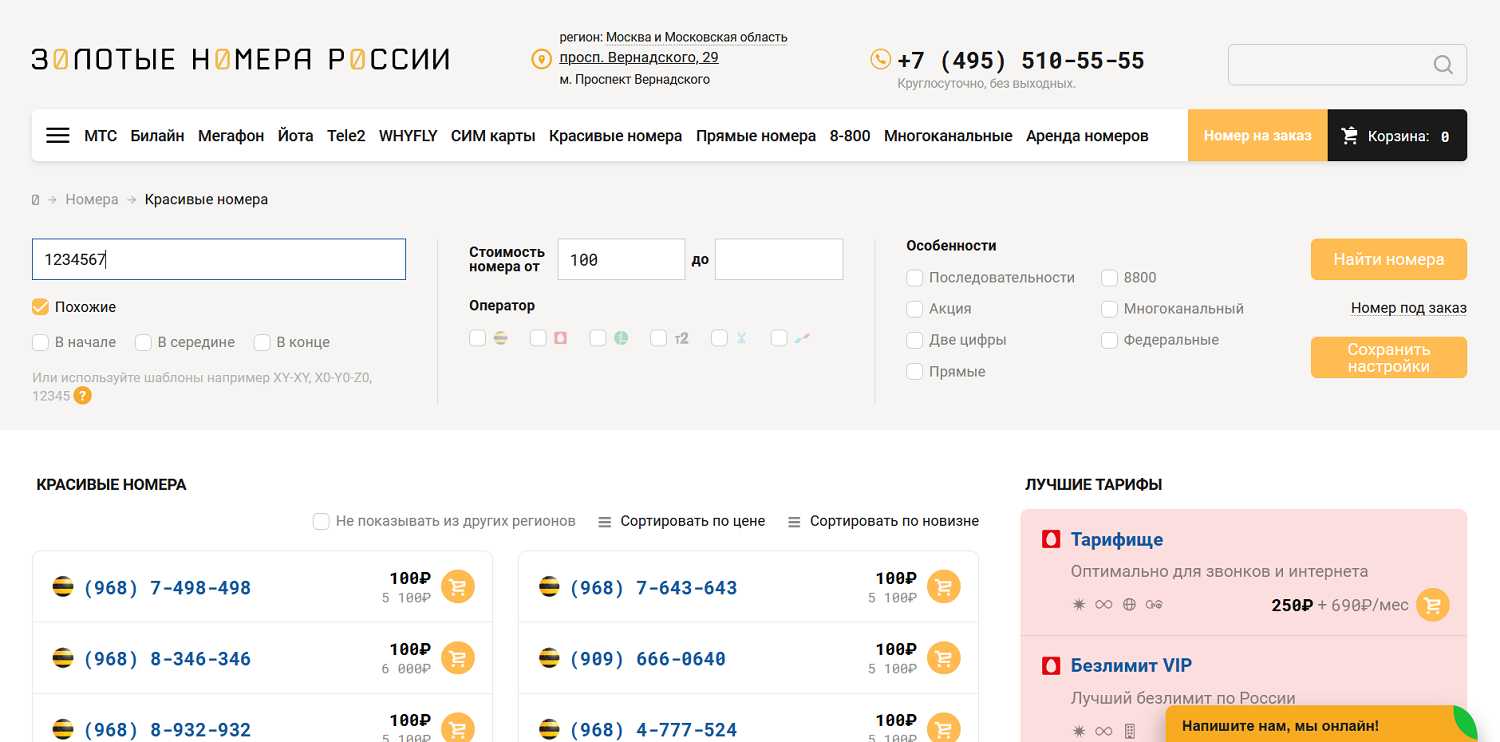Click the Найти номера button

1388,259
